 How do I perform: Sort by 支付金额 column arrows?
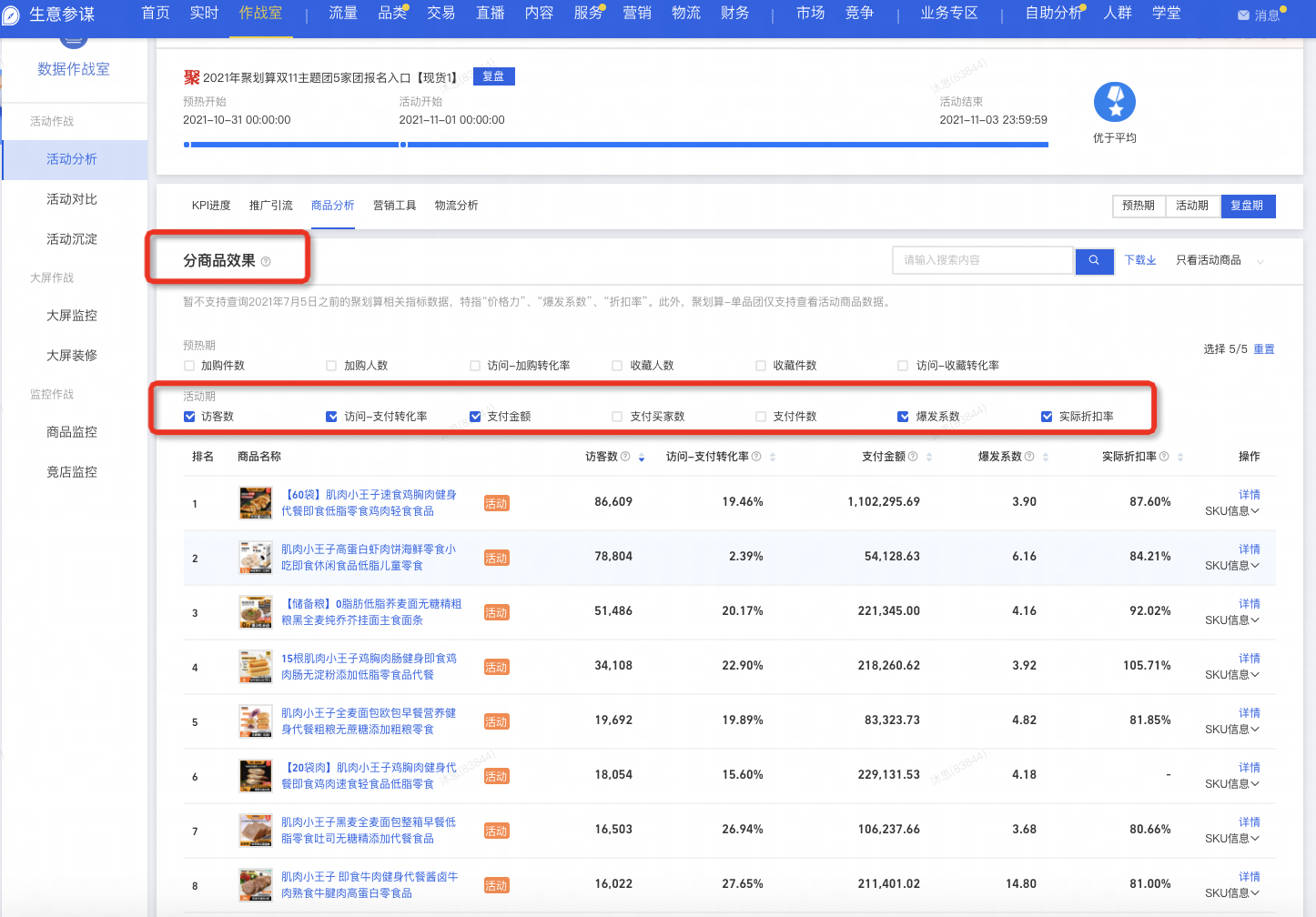tap(929, 458)
